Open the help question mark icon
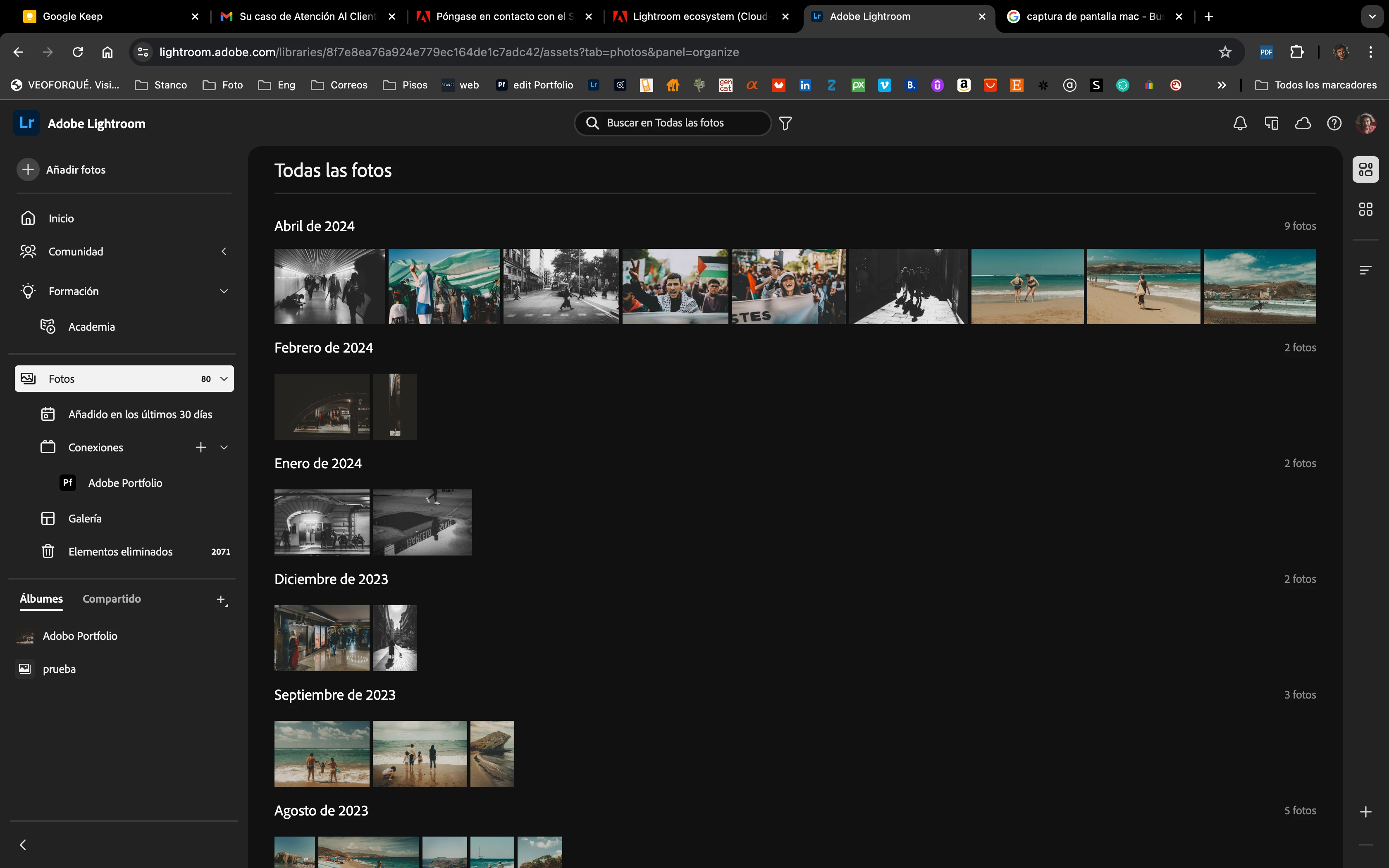 (x=1334, y=123)
